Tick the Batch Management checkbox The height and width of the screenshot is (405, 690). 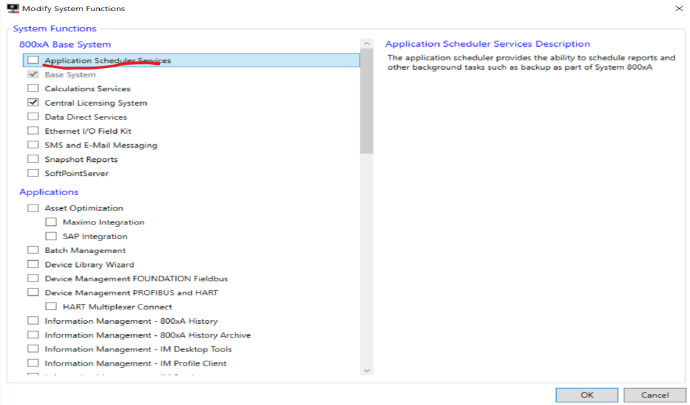point(33,250)
